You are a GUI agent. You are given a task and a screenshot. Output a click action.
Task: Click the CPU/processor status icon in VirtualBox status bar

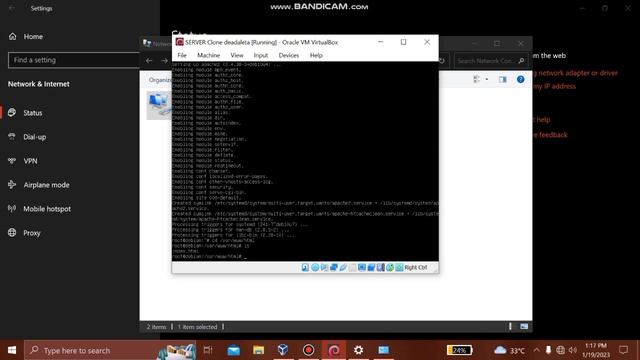tap(381, 267)
